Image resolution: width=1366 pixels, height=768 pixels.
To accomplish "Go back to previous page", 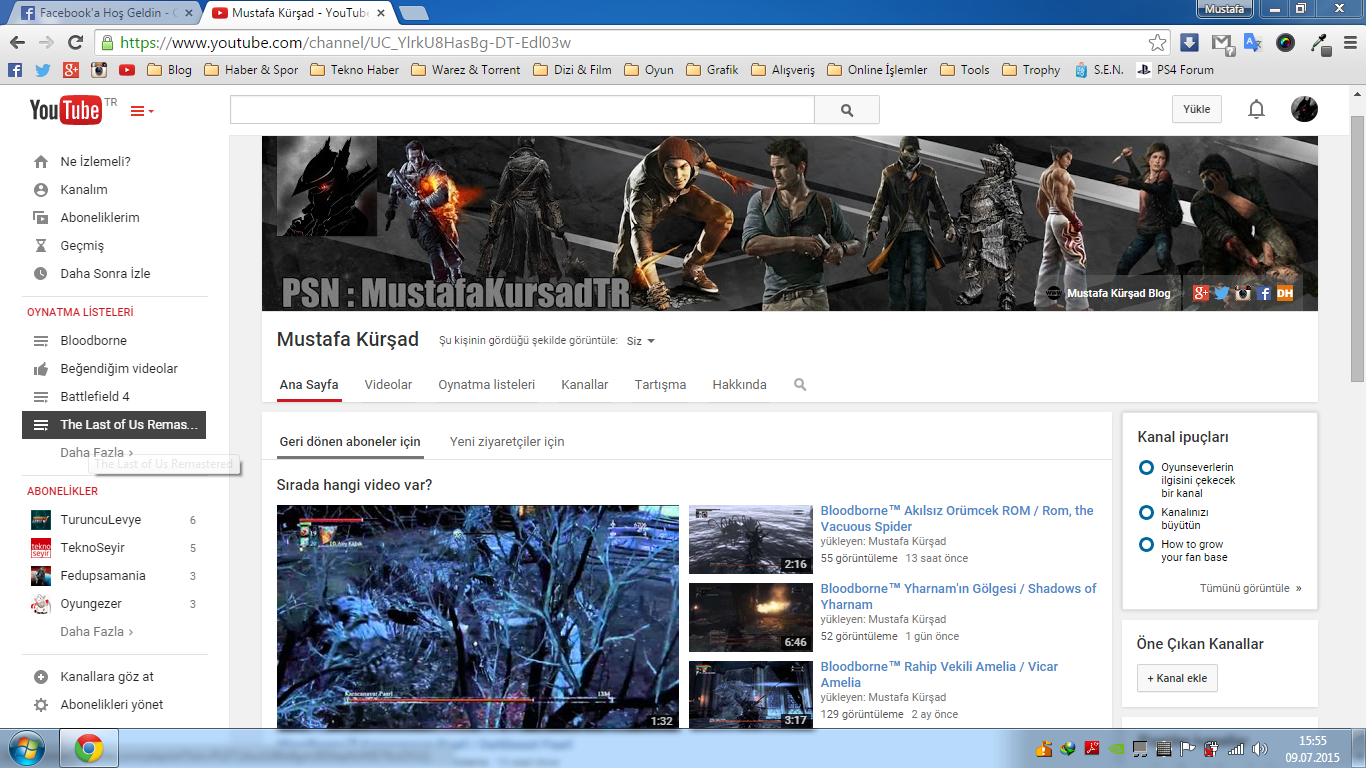I will click(x=17, y=42).
